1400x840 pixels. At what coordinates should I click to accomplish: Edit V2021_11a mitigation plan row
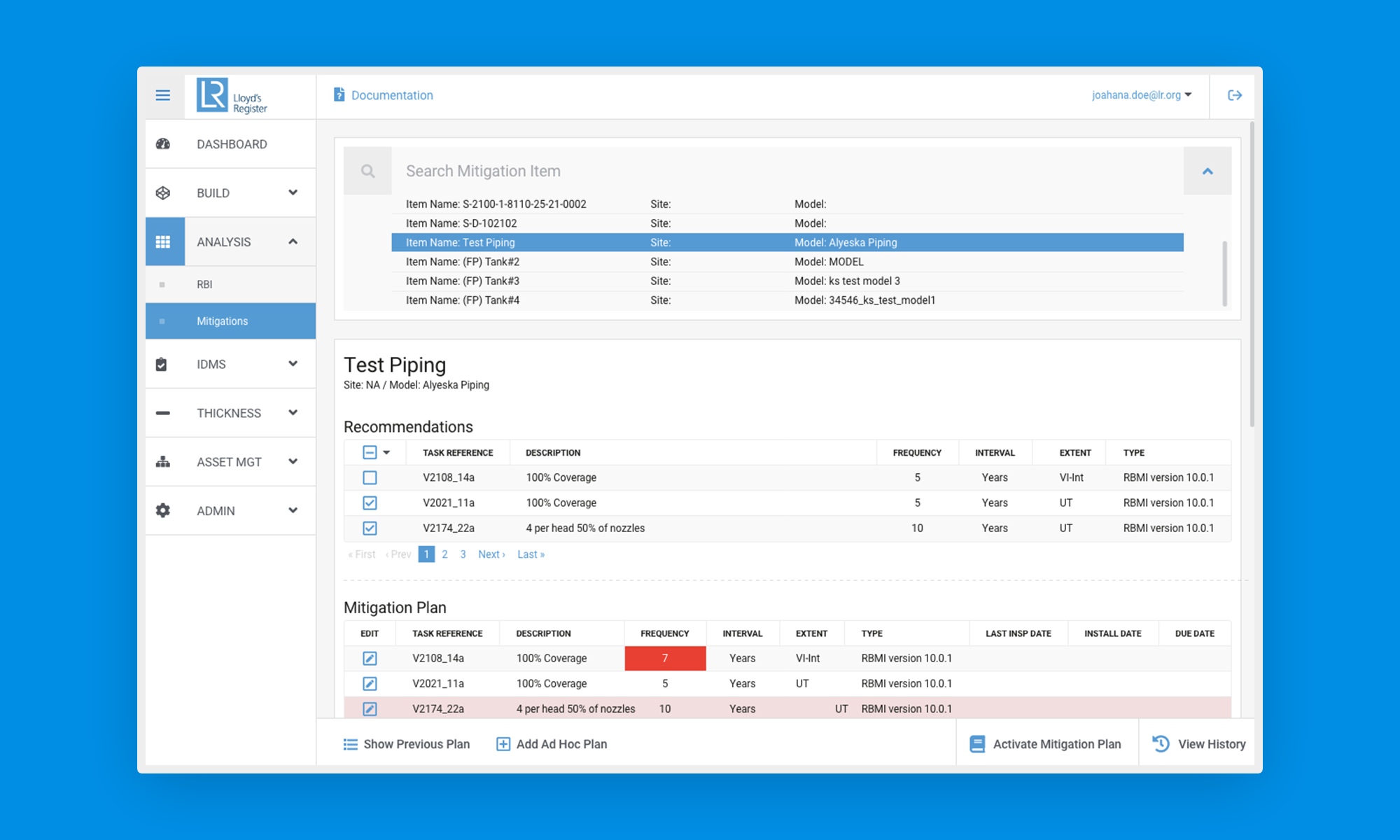click(370, 683)
